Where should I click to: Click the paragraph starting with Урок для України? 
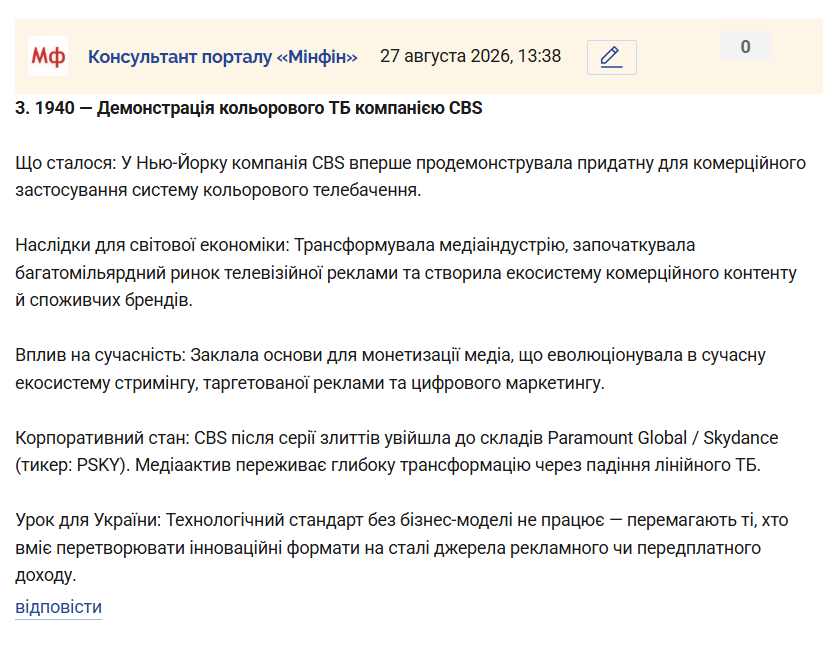[x=402, y=548]
